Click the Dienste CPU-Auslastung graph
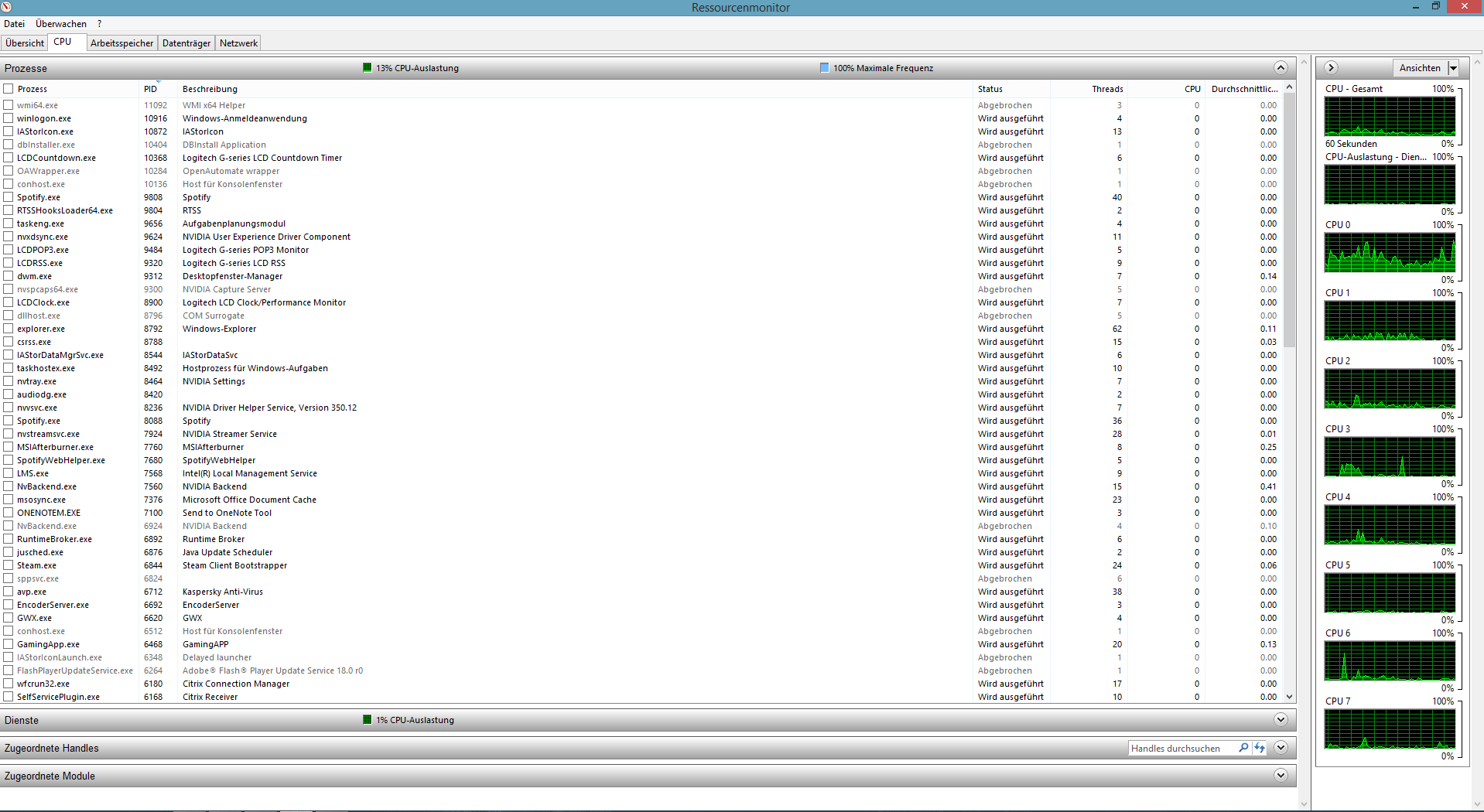The image size is (1484, 812). pyautogui.click(x=1390, y=184)
